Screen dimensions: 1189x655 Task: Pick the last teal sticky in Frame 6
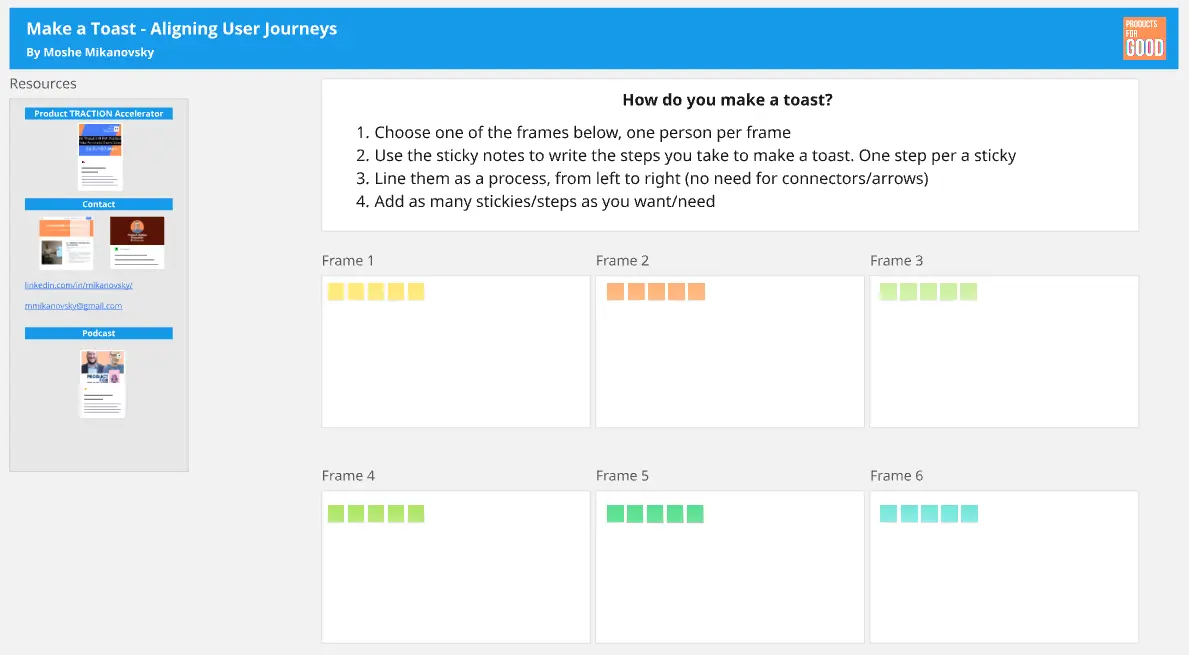[968, 514]
